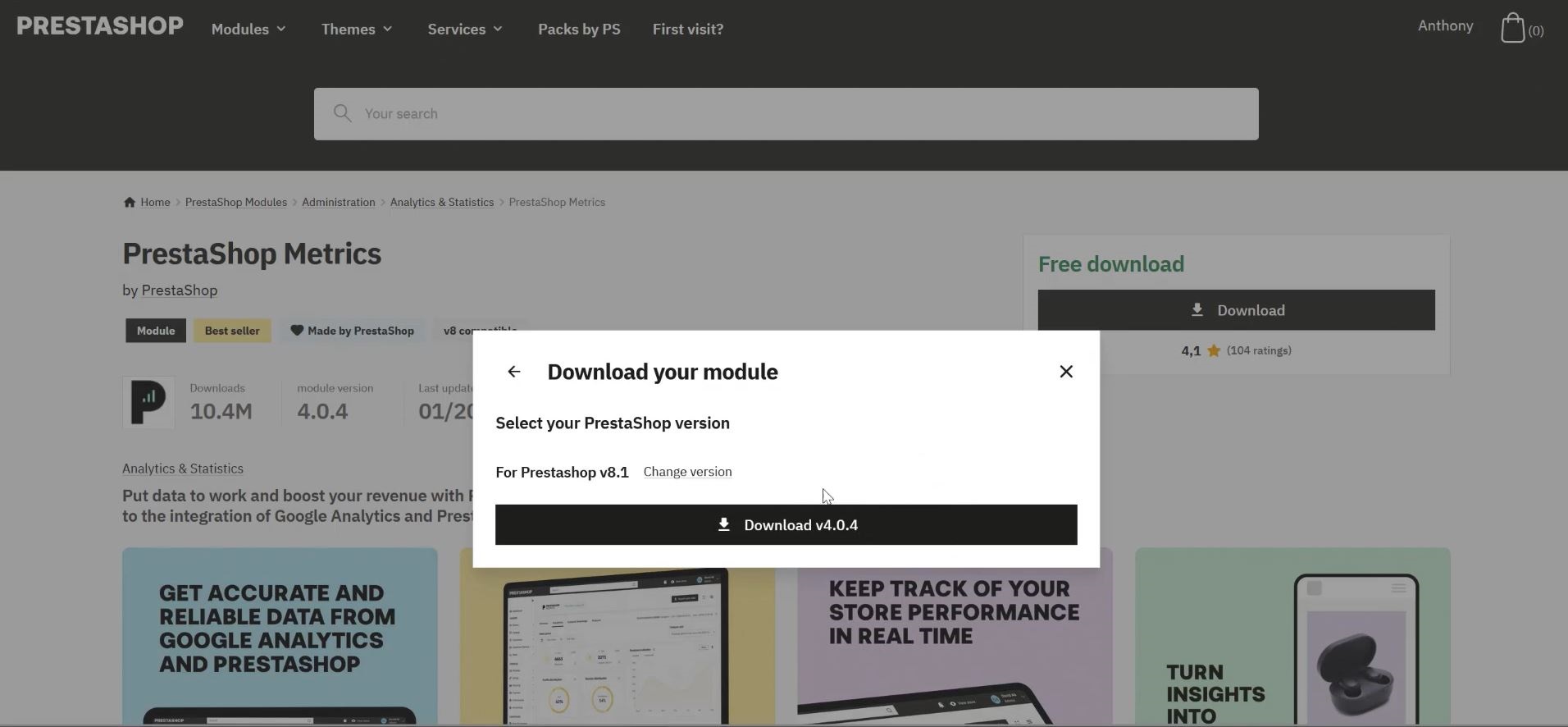Image resolution: width=1568 pixels, height=727 pixels.
Task: Click the (104 ratings) link
Action: click(x=1259, y=350)
